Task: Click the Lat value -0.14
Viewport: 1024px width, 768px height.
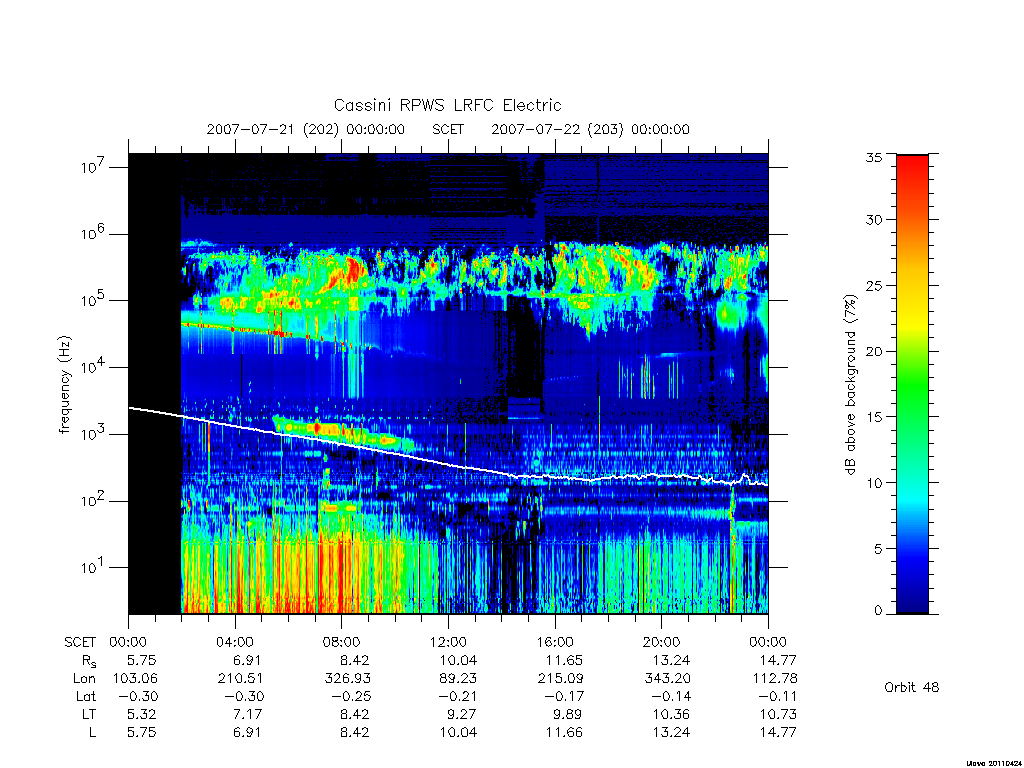Action: 671,696
